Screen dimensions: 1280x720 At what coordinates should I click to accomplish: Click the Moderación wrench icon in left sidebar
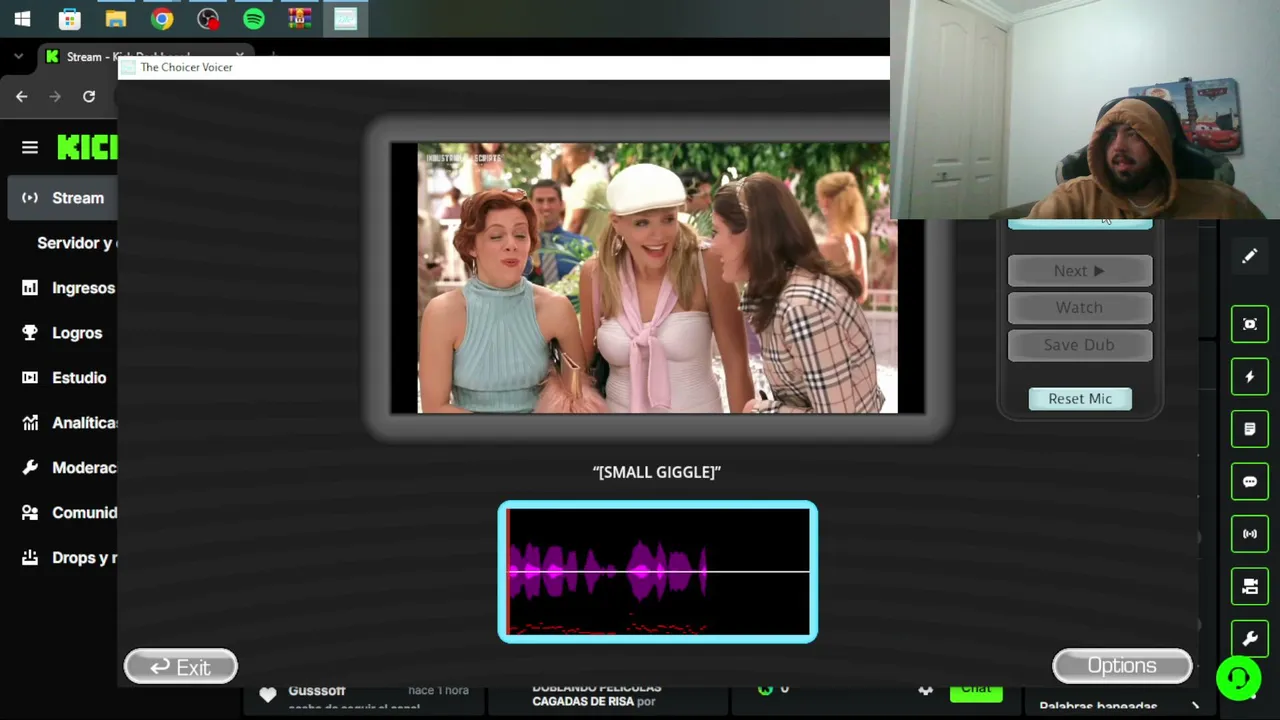click(30, 468)
